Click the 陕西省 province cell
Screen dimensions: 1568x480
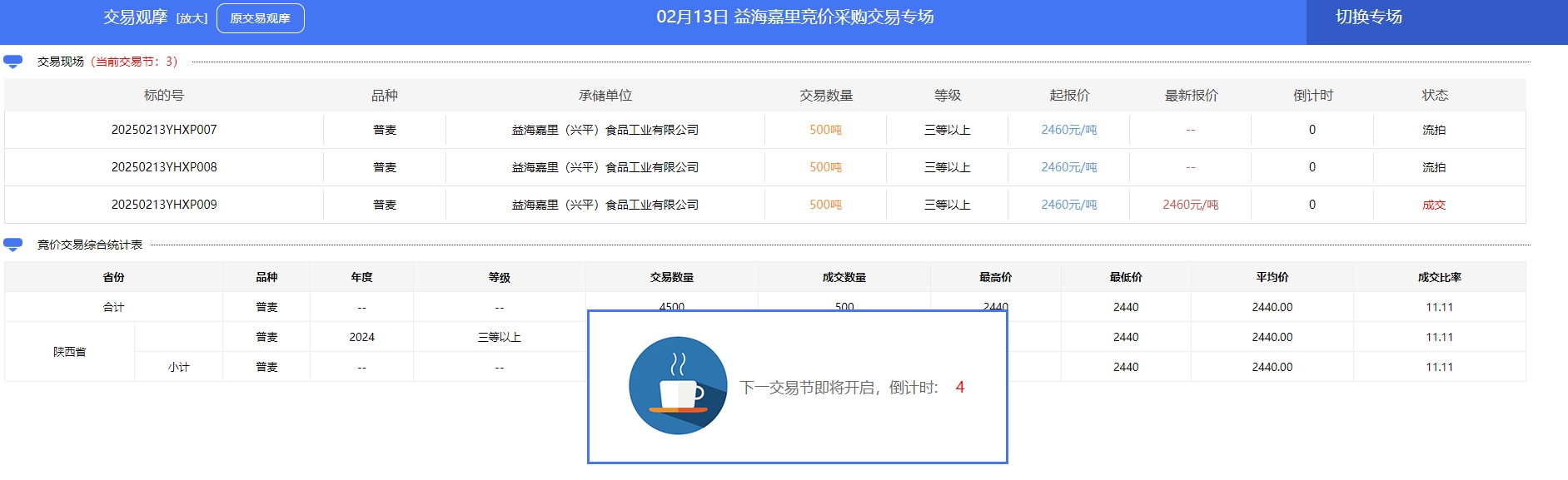click(x=70, y=352)
